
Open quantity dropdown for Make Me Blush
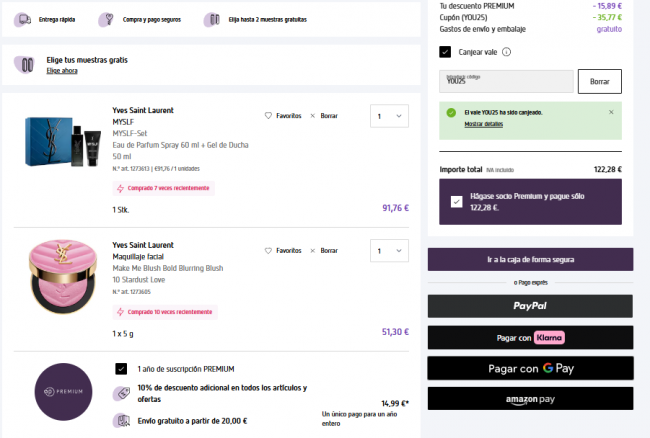coord(389,252)
